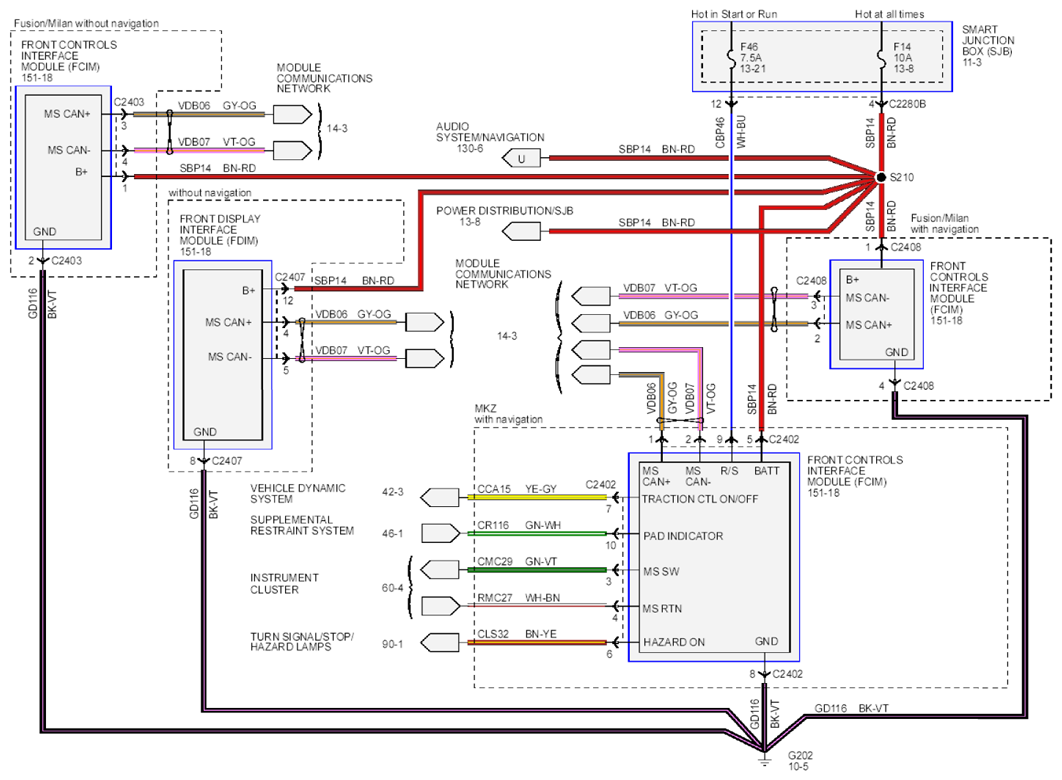
Task: Select page reference 42-3
Action: (392, 492)
